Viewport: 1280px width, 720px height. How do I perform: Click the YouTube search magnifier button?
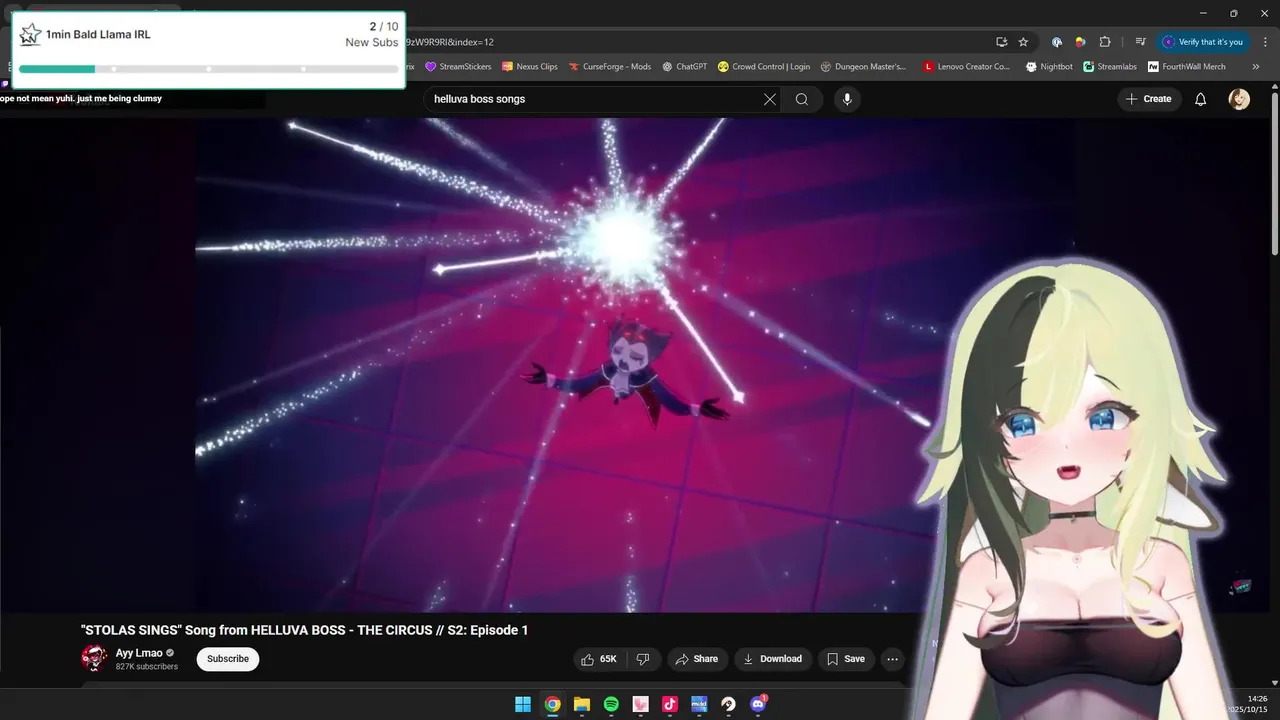click(802, 99)
